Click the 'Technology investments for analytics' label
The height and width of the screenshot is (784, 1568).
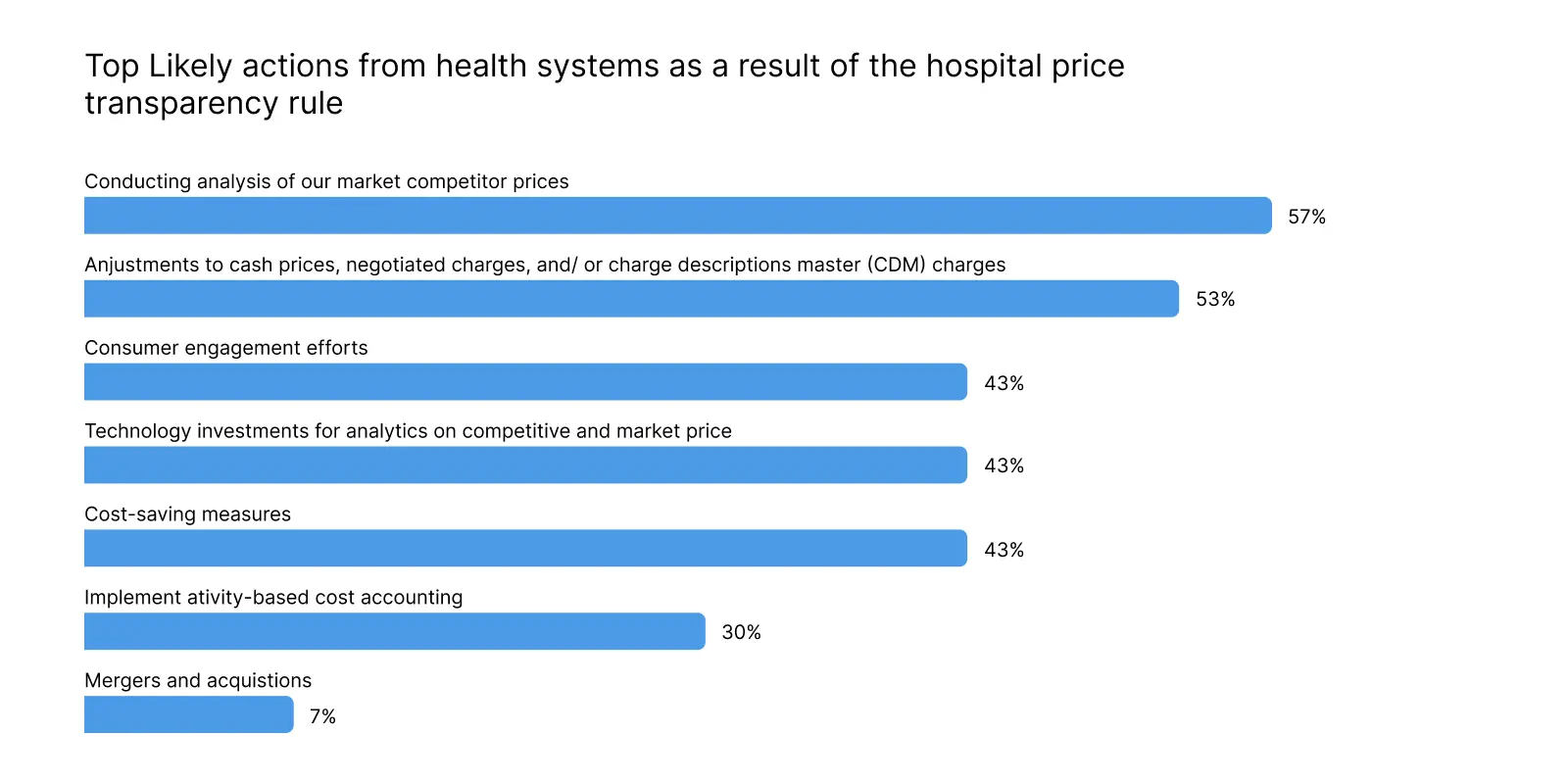408,431
